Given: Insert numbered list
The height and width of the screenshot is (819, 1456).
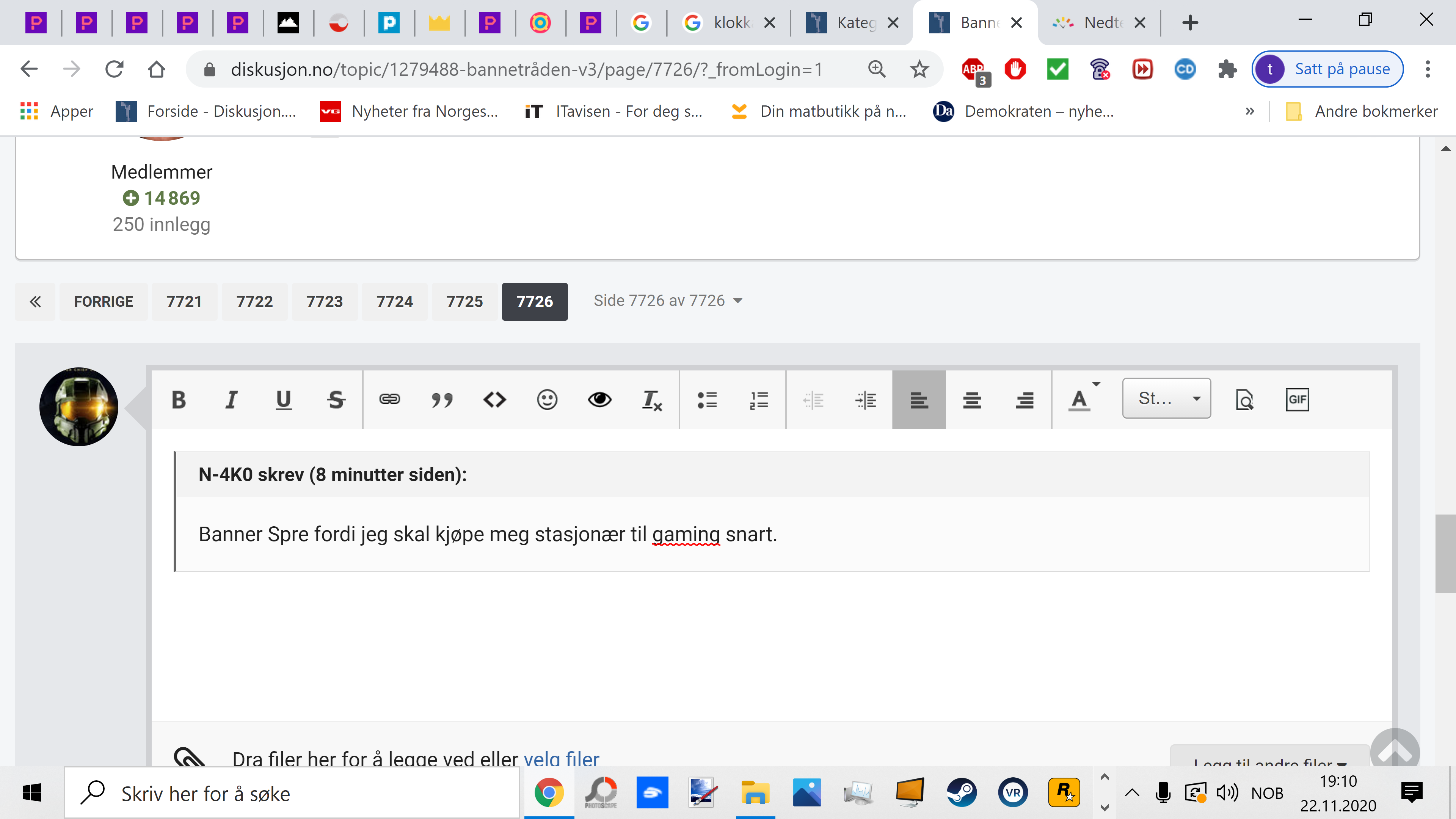Looking at the screenshot, I should (759, 400).
